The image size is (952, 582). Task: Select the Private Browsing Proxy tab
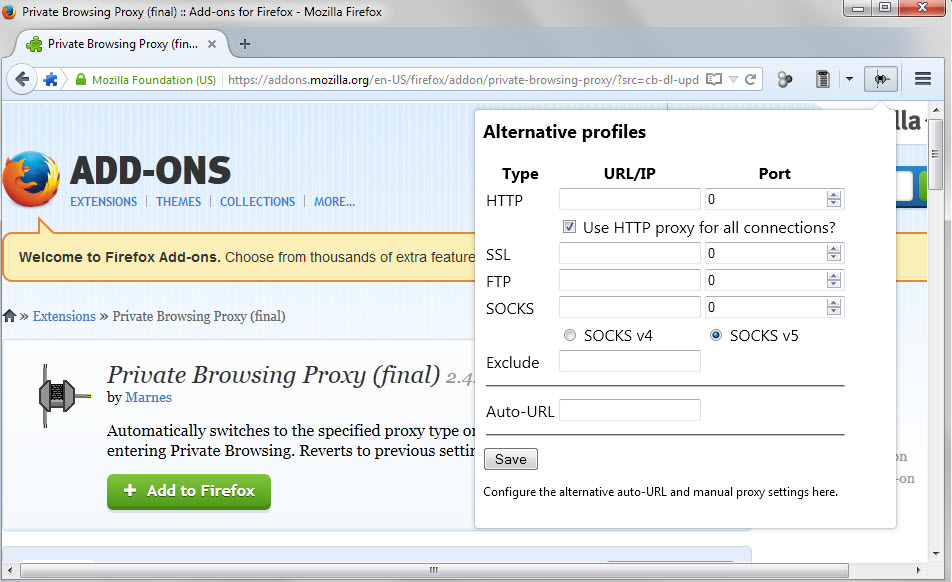pyautogui.click(x=121, y=44)
